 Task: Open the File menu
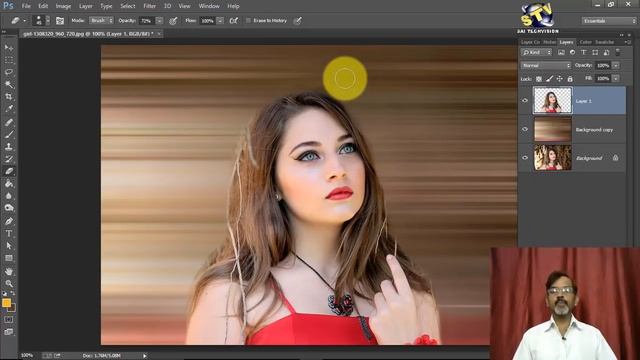point(26,6)
